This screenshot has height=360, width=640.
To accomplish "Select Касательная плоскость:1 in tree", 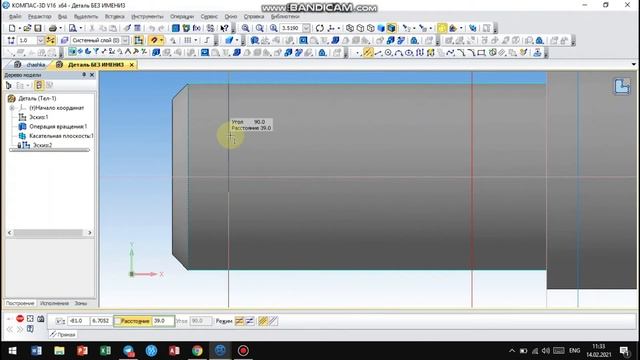I will (61, 136).
